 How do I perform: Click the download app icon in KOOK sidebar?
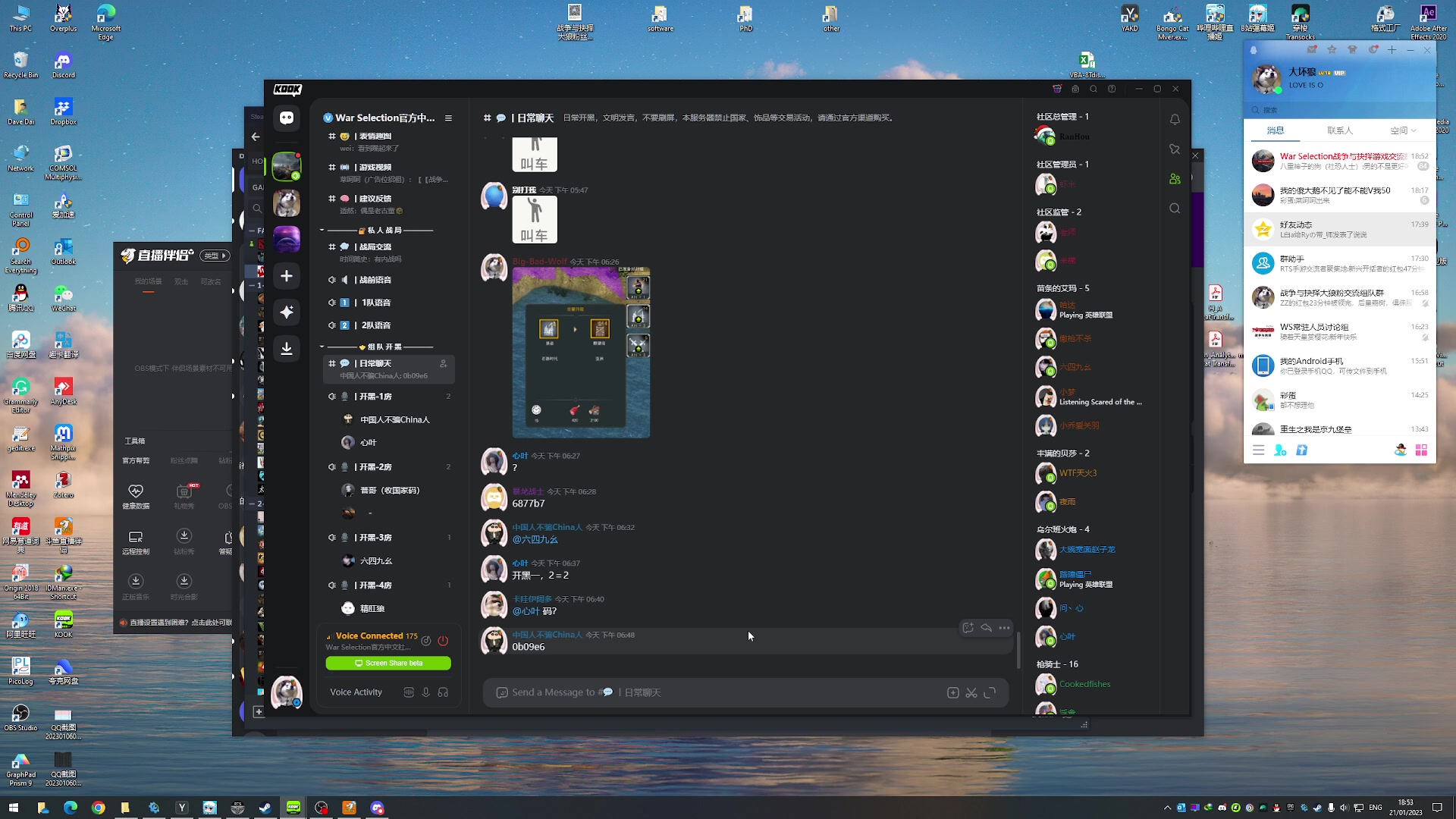pyautogui.click(x=287, y=348)
